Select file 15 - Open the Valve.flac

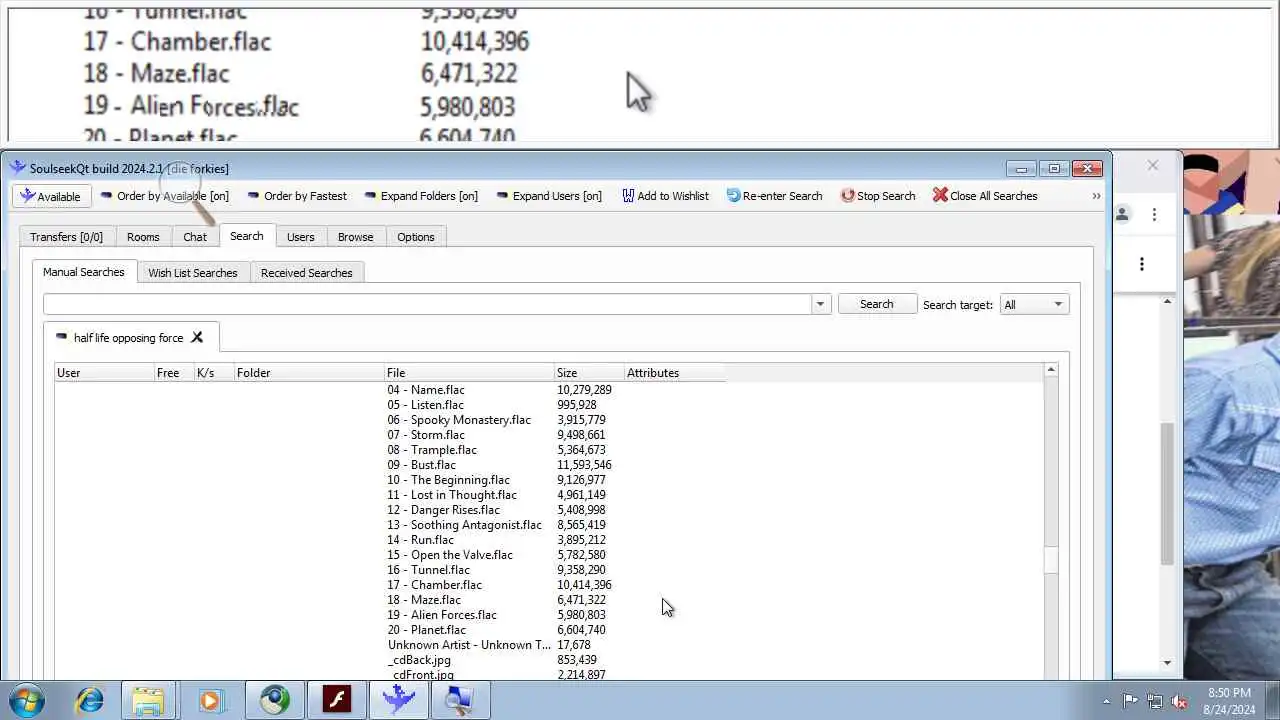point(450,555)
